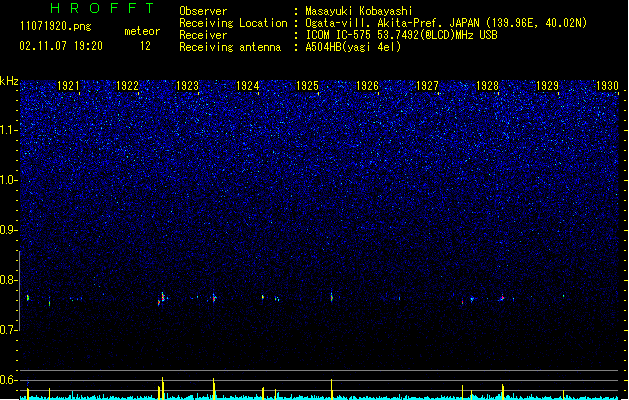The height and width of the screenshot is (400, 629).
Task: Click the 1924 time marker
Action: (248, 86)
